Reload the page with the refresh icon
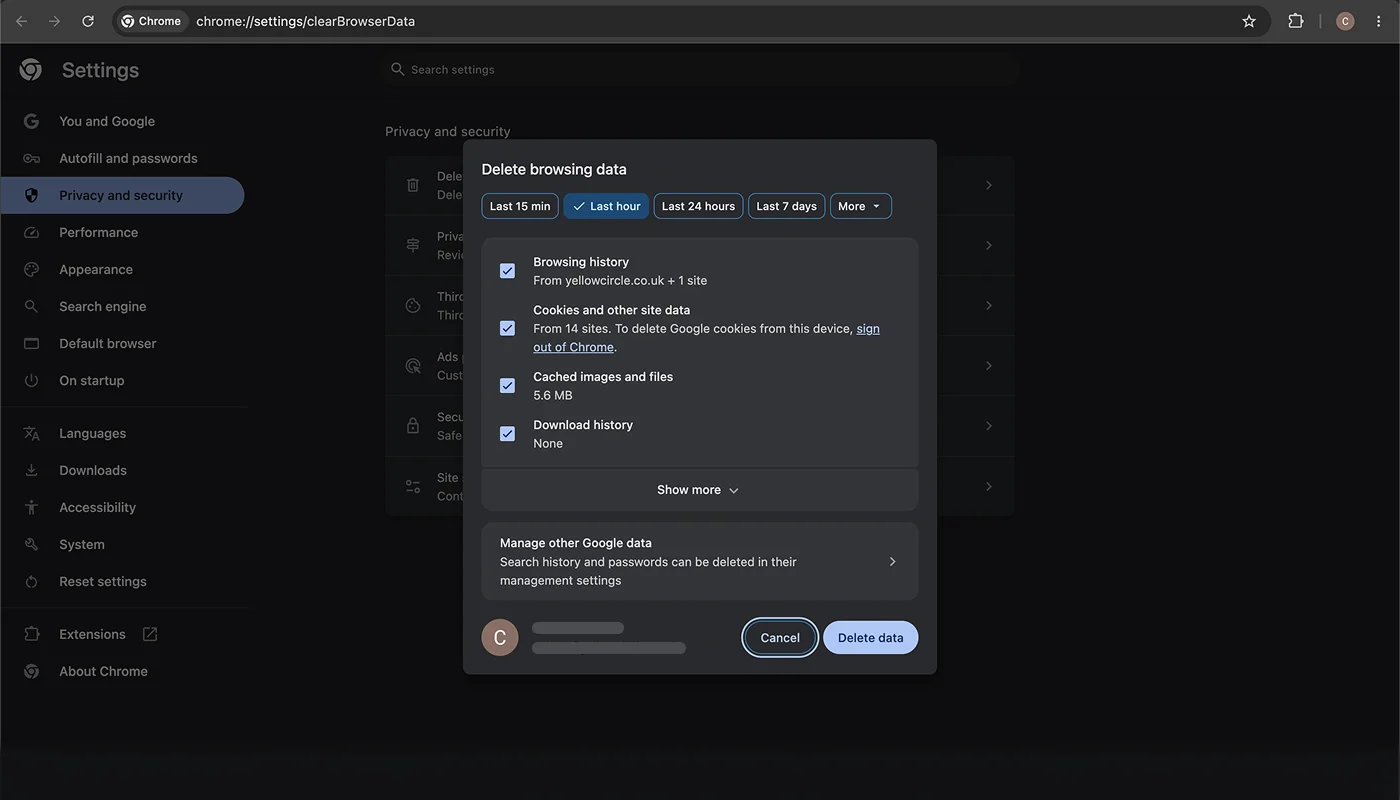Screen dimensions: 1400x800 [x=88, y=21]
